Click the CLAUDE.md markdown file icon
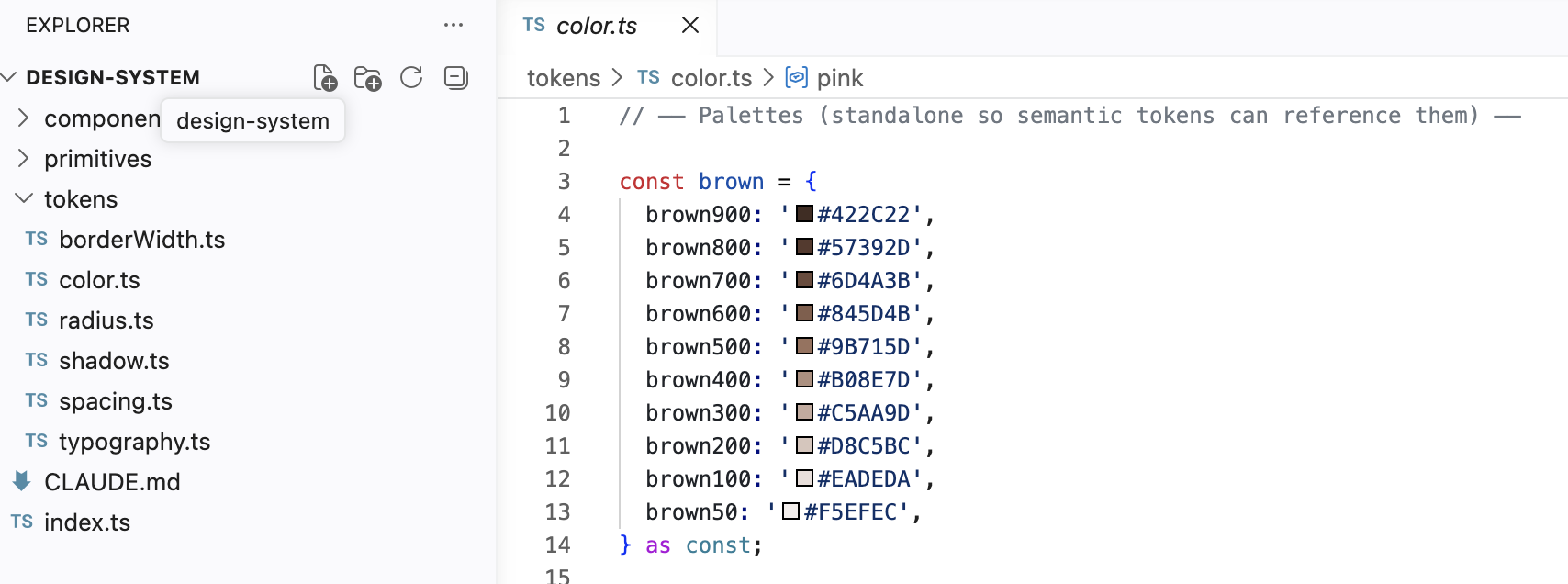Viewport: 1568px width, 584px height. [22, 480]
